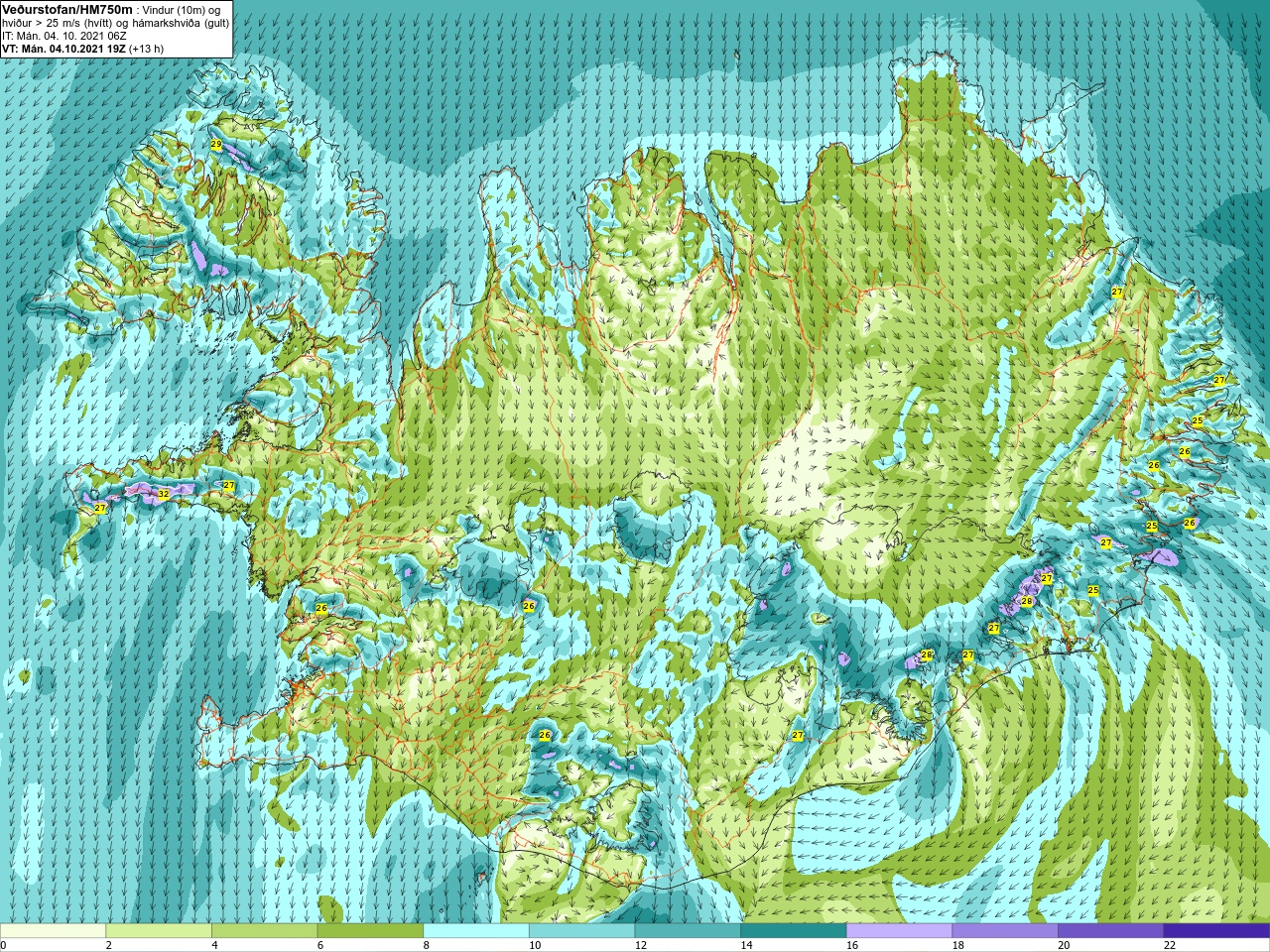Screen dimensions: 1270x952
Task: Click the legend scale number '22'
Action: (1170, 945)
